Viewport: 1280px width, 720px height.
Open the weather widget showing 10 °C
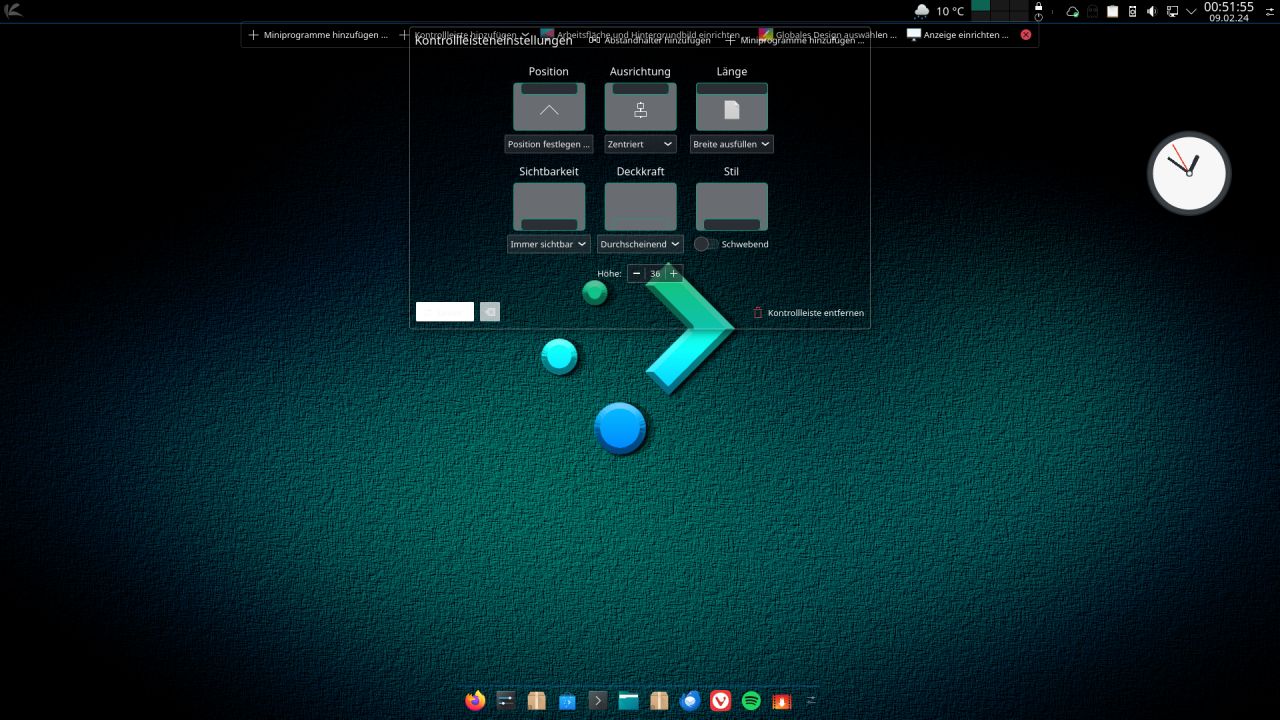point(939,11)
